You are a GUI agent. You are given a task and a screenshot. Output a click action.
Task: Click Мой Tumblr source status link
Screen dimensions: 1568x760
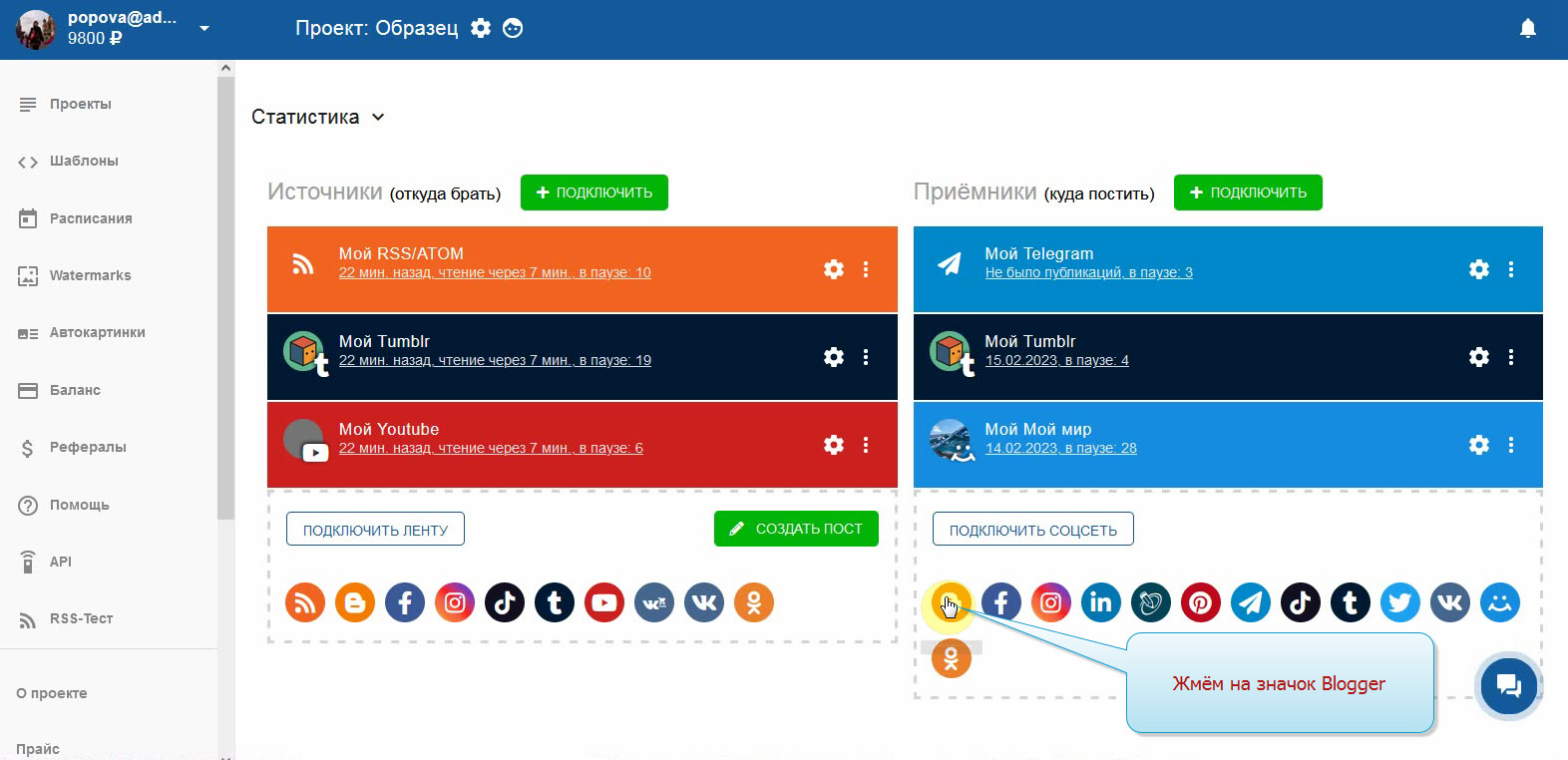click(495, 360)
